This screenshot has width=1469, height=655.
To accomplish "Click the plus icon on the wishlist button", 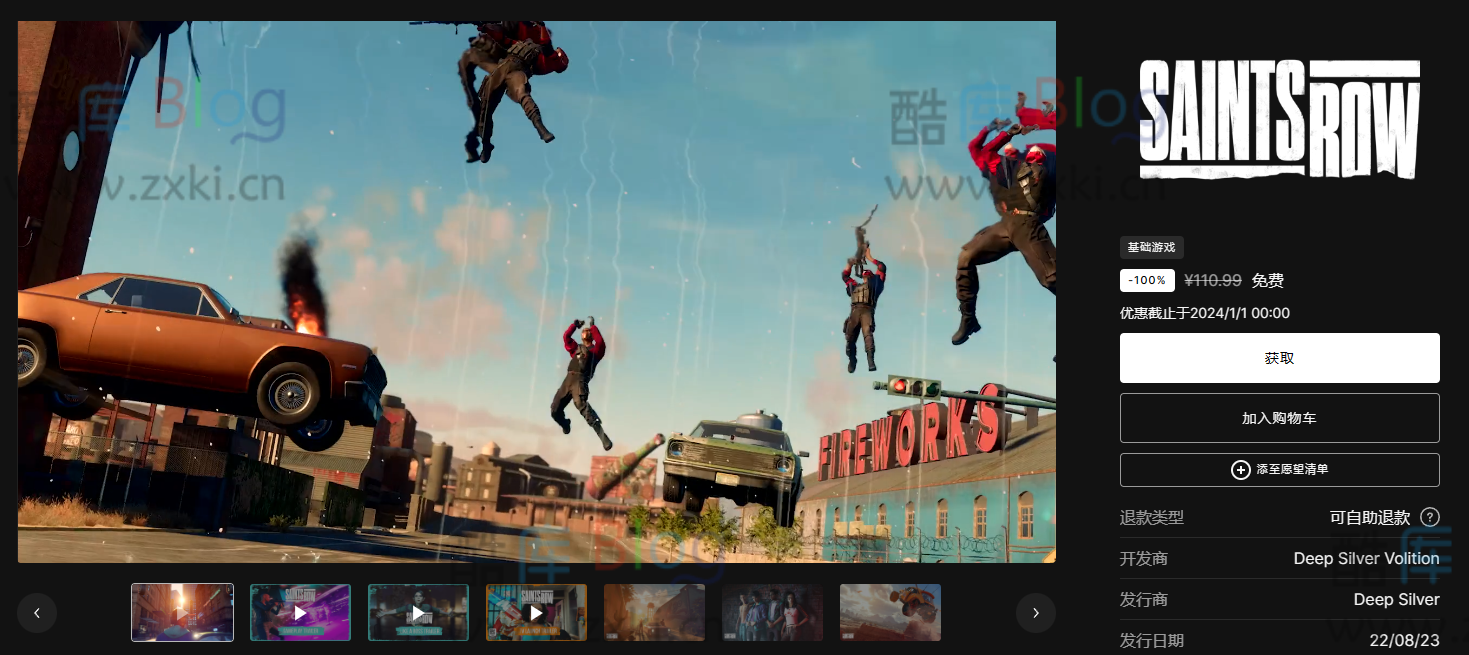I will pyautogui.click(x=1240, y=469).
